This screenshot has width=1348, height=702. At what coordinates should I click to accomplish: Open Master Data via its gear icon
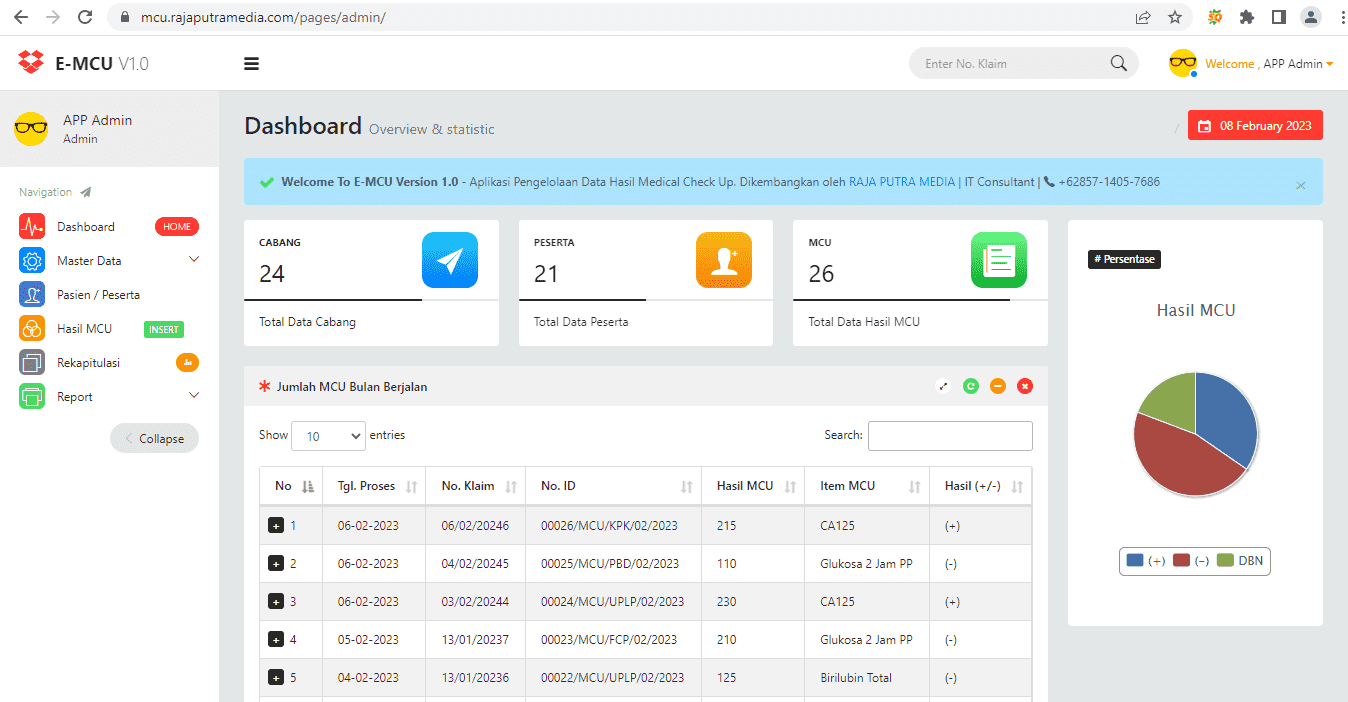(31, 260)
